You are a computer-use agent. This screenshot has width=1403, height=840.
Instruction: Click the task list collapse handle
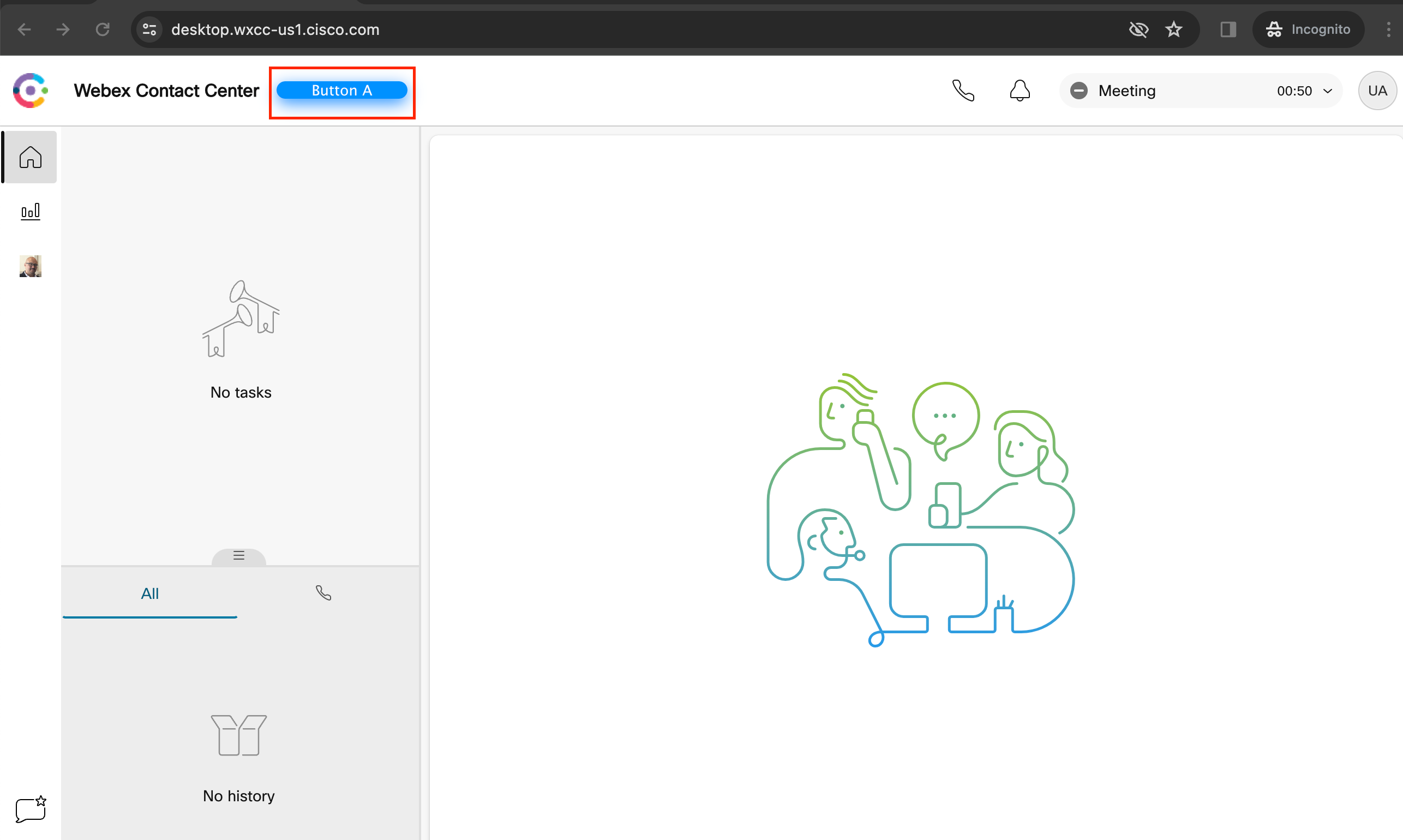[x=239, y=556]
